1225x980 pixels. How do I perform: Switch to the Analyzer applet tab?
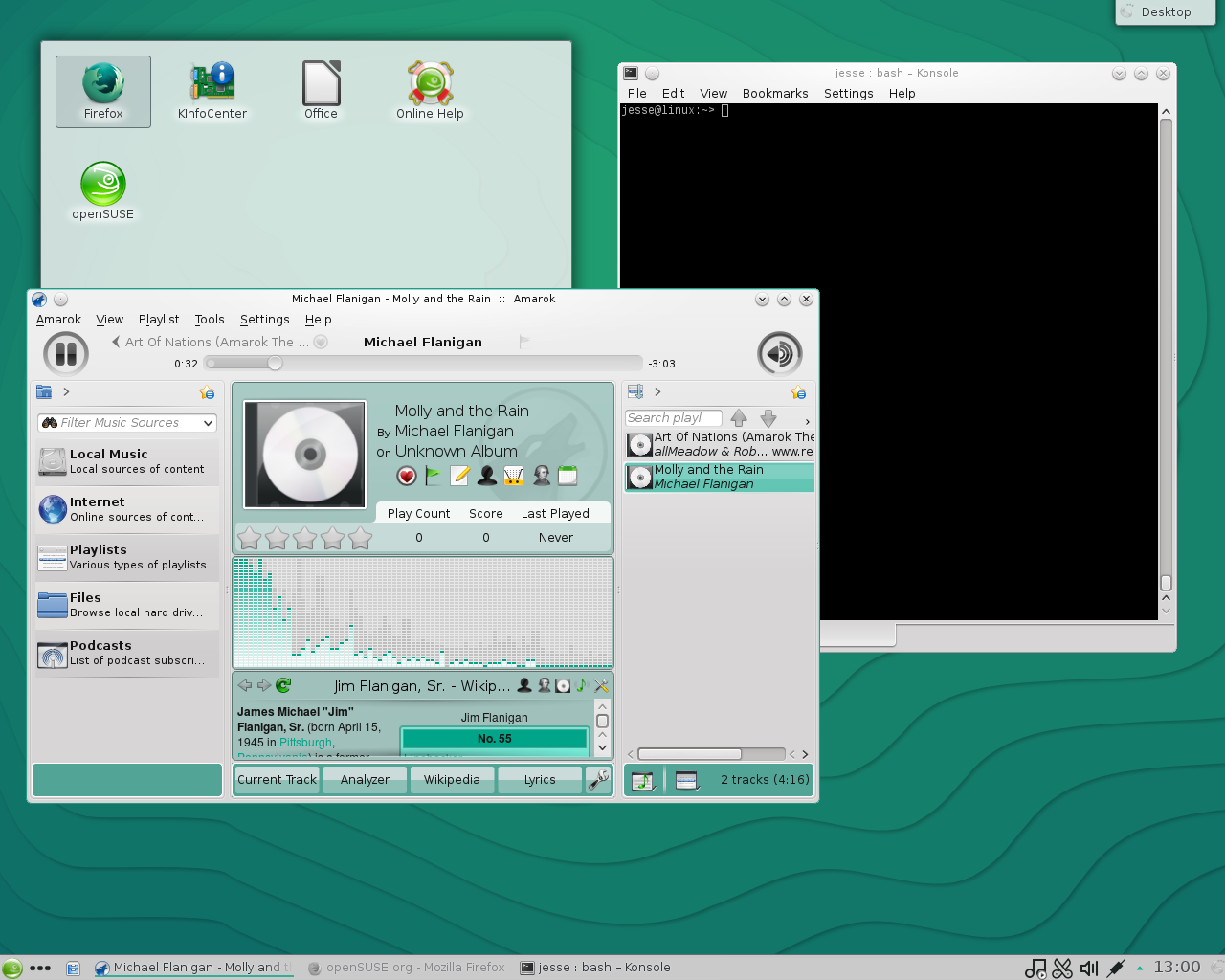[365, 780]
